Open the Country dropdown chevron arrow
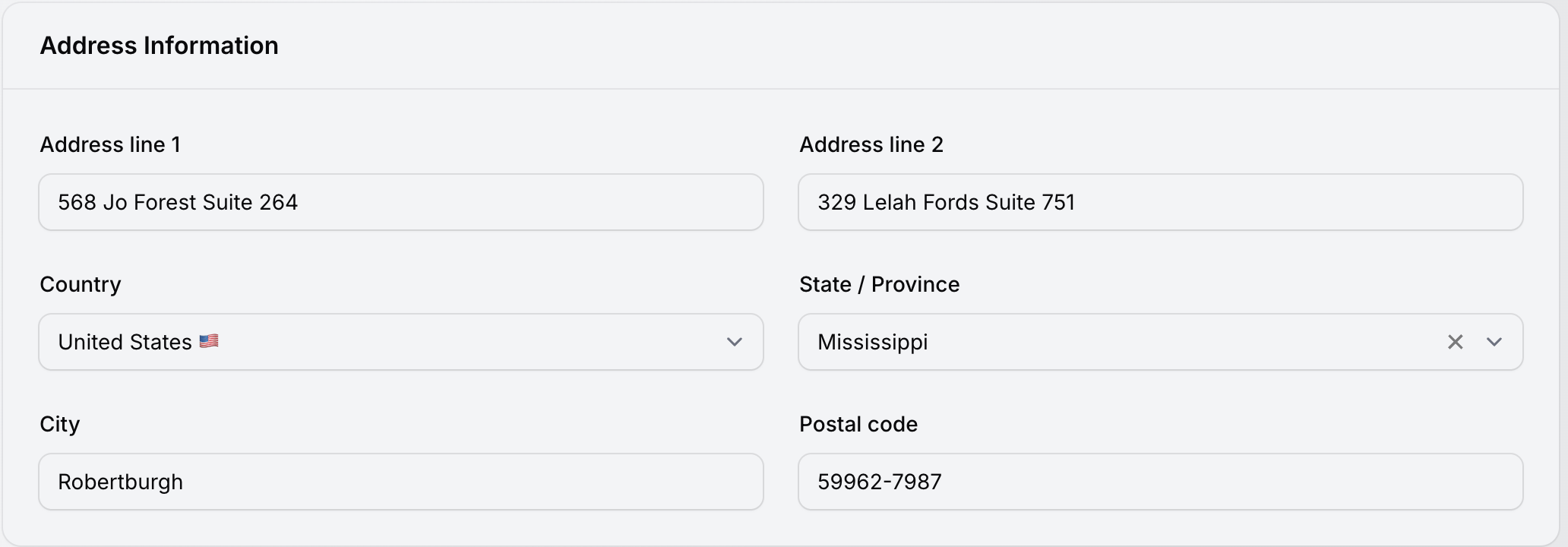This screenshot has height=547, width=1568. coord(734,342)
